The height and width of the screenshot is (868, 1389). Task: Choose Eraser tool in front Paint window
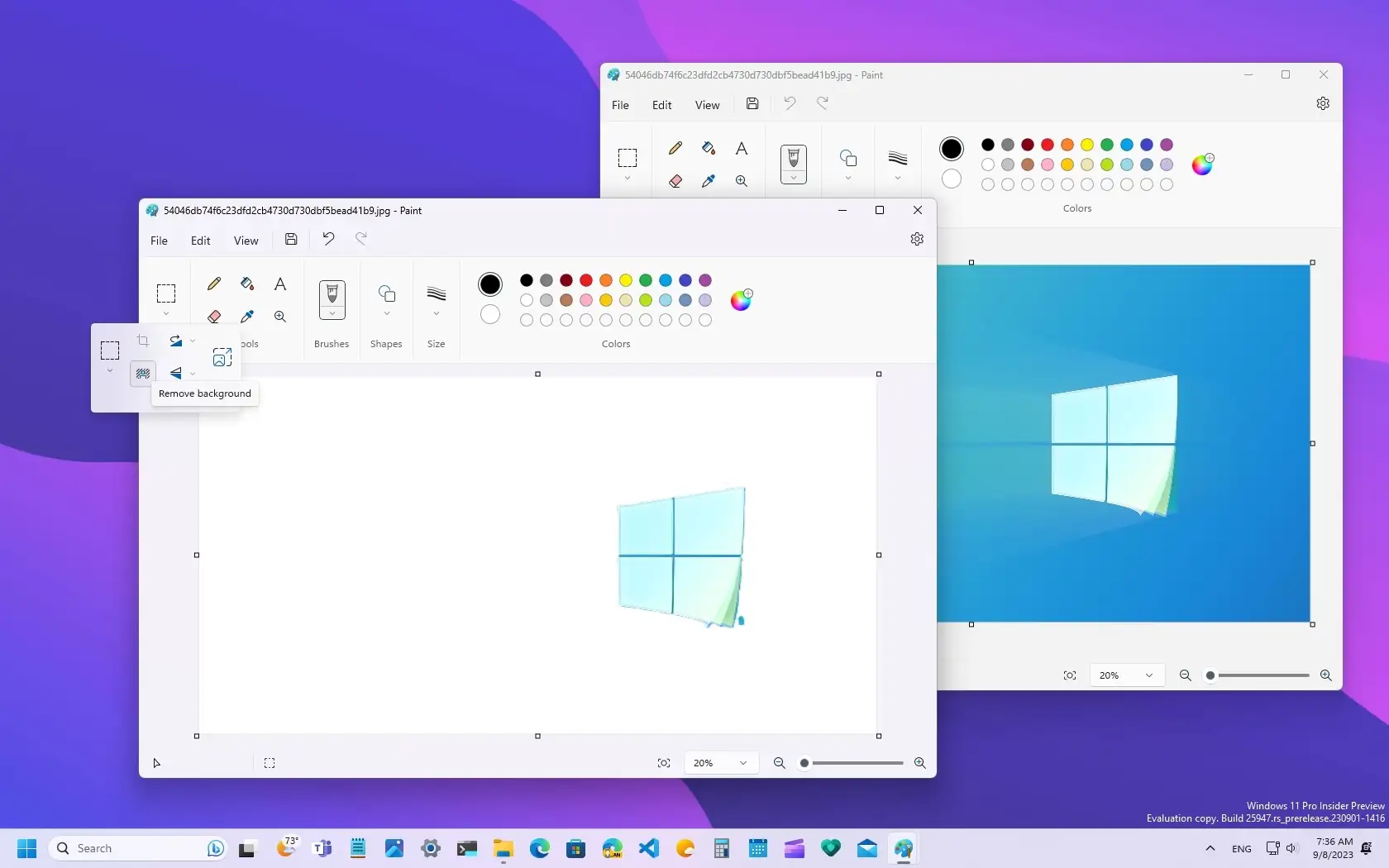(214, 317)
